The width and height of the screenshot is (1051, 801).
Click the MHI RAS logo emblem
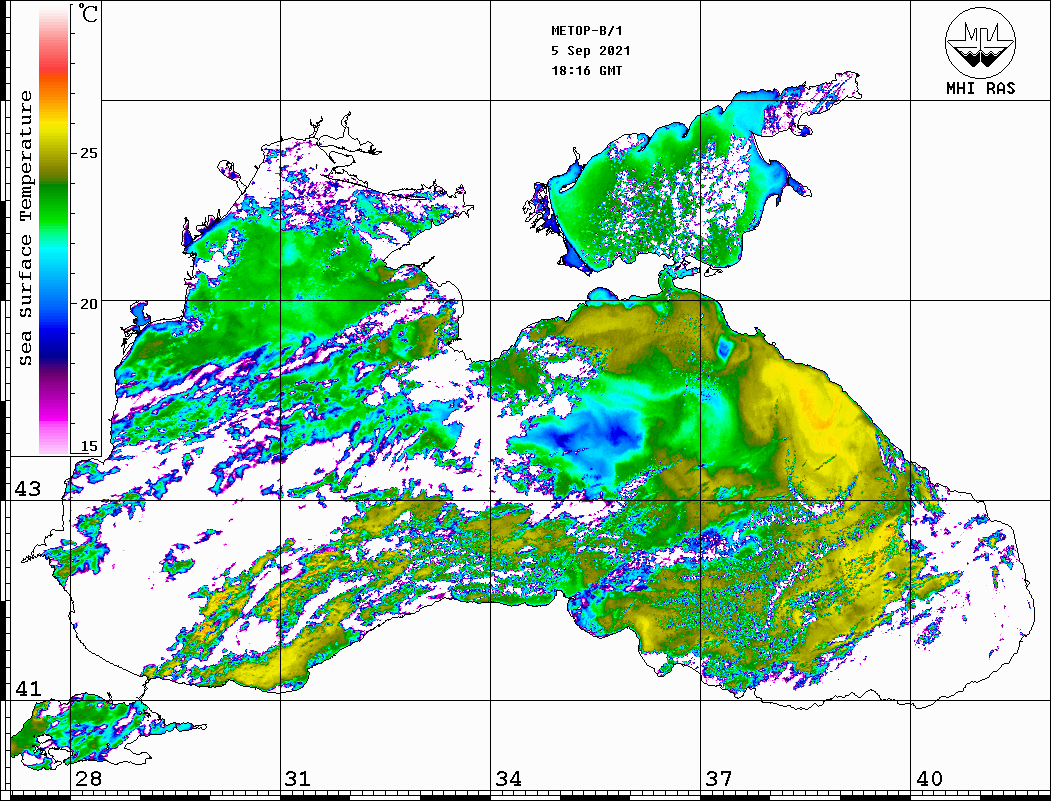coord(980,42)
